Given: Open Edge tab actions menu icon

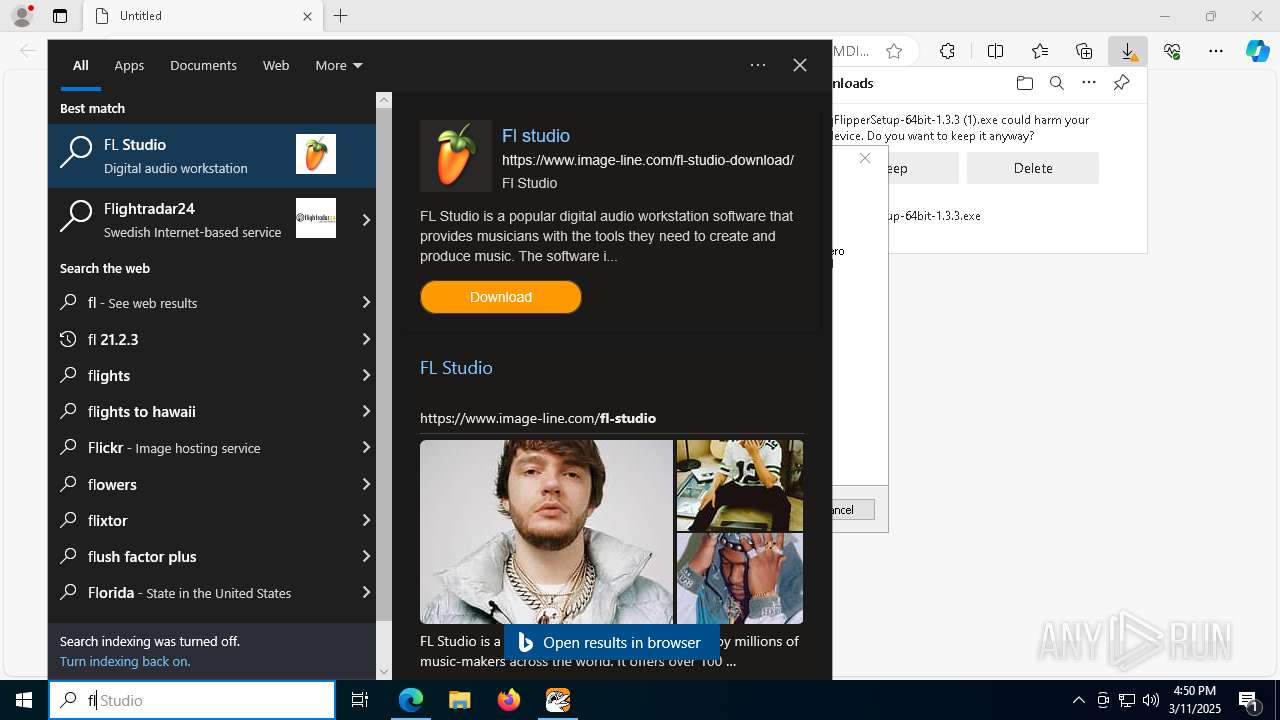Looking at the screenshot, I should tap(60, 16).
